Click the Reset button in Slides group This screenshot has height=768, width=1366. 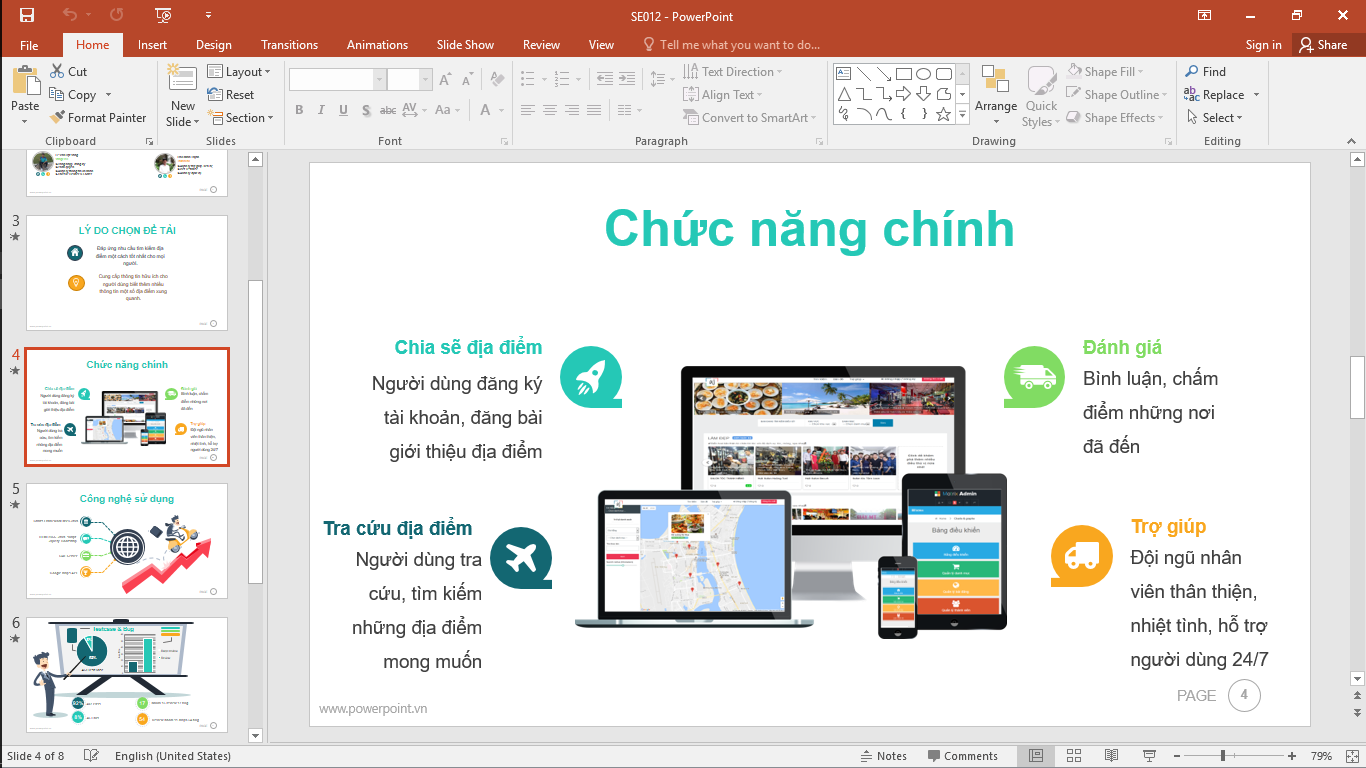click(240, 94)
